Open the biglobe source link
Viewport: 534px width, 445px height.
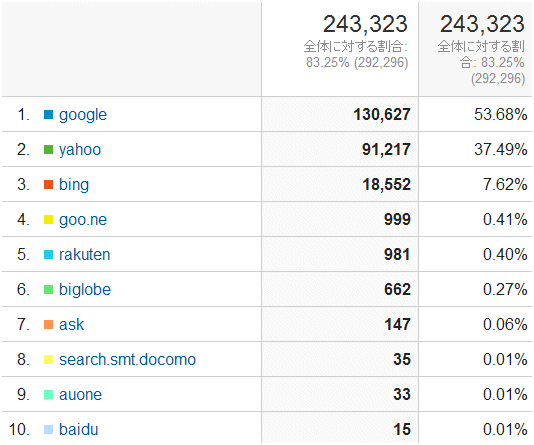point(85,290)
